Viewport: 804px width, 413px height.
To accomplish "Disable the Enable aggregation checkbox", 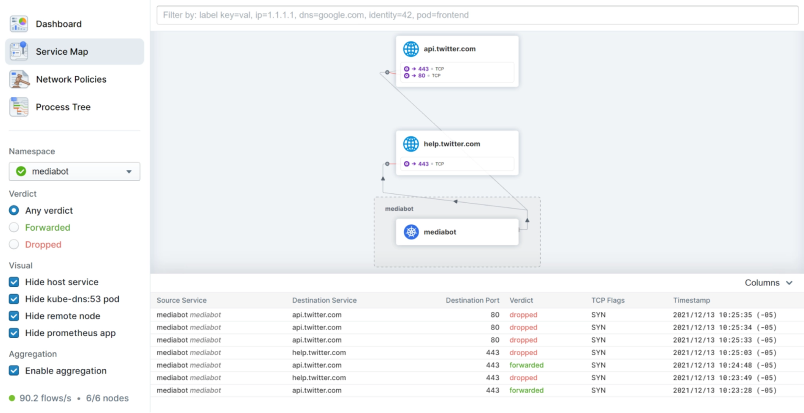I will 14,370.
